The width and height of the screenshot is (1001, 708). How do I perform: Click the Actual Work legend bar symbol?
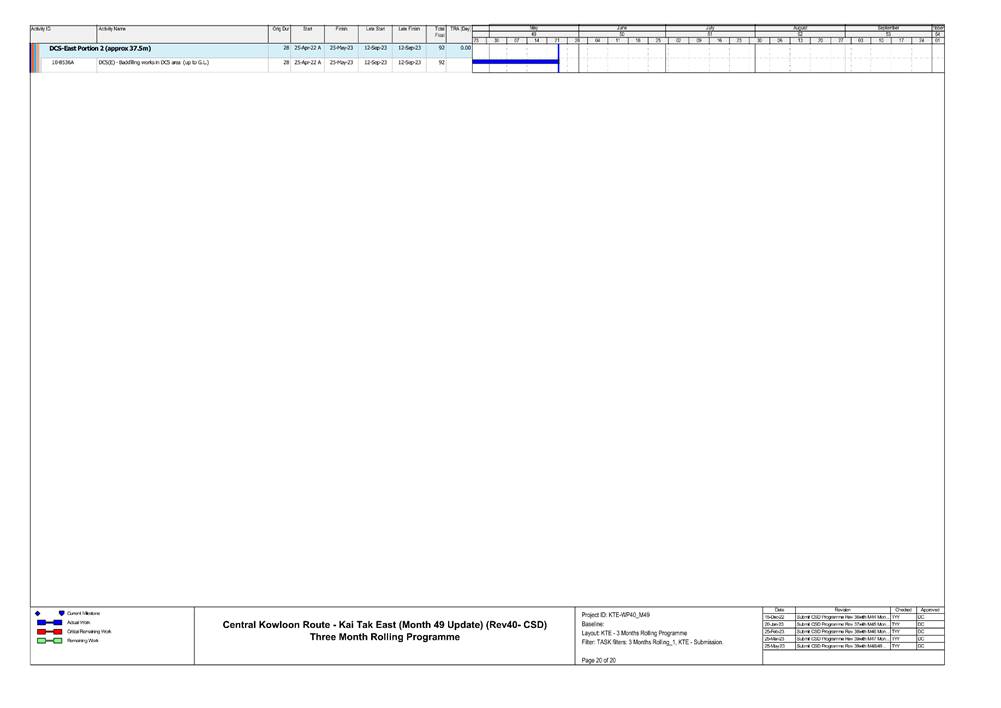tap(48, 622)
